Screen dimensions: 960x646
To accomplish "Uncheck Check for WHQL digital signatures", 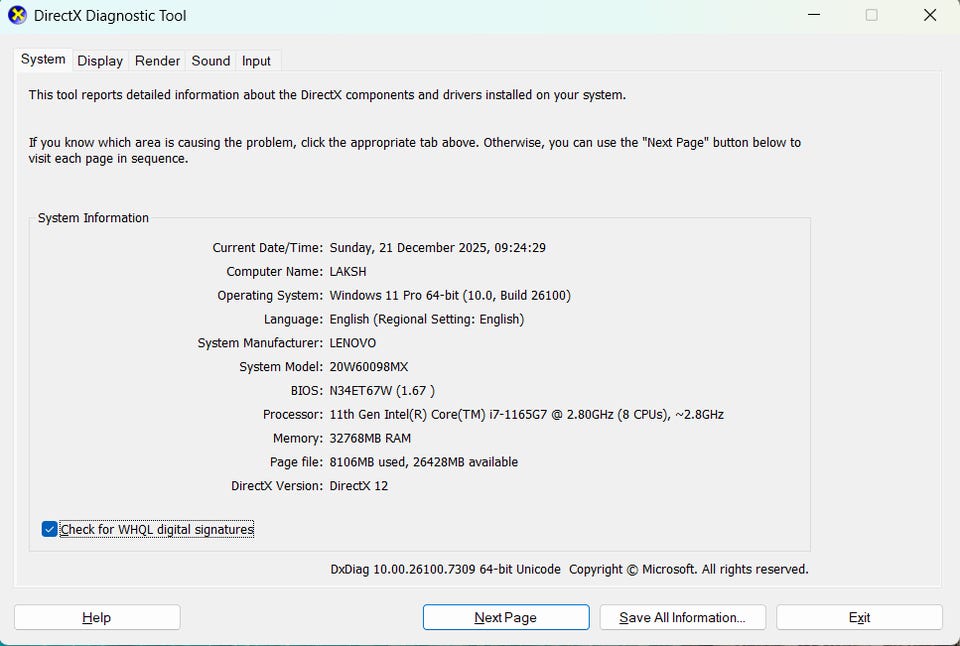I will [x=50, y=529].
